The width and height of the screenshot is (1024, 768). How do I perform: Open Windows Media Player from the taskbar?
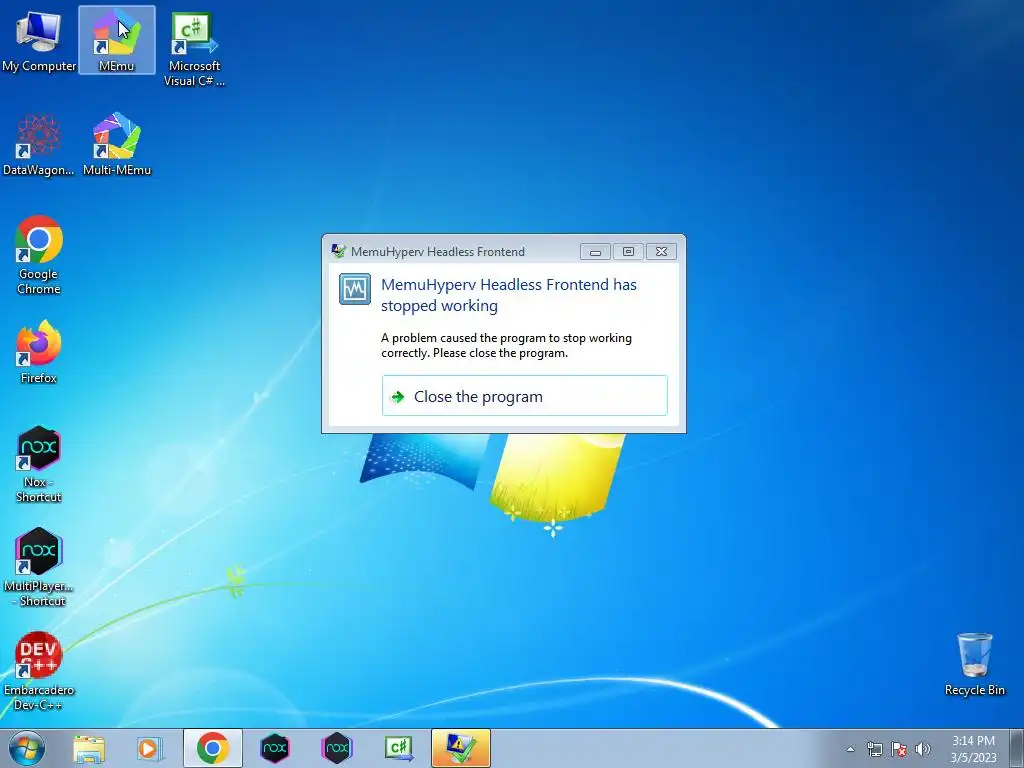point(150,748)
